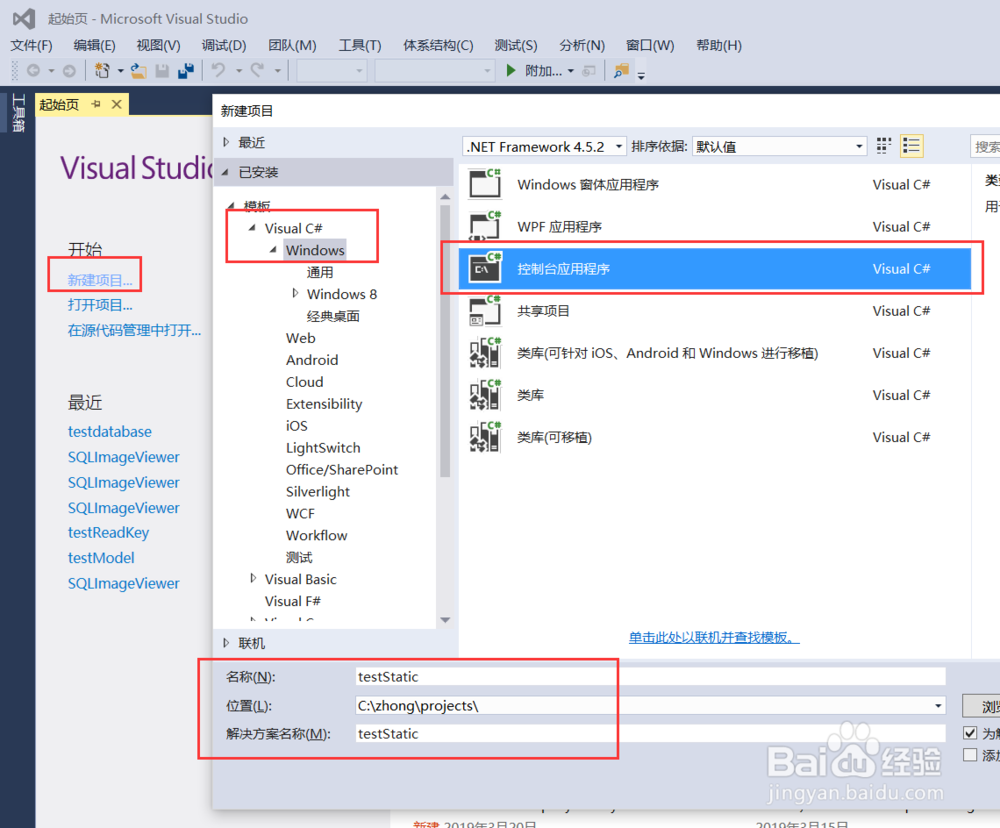The image size is (1000, 828).
Task: Click the 类库 class library template icon
Action: (x=485, y=395)
